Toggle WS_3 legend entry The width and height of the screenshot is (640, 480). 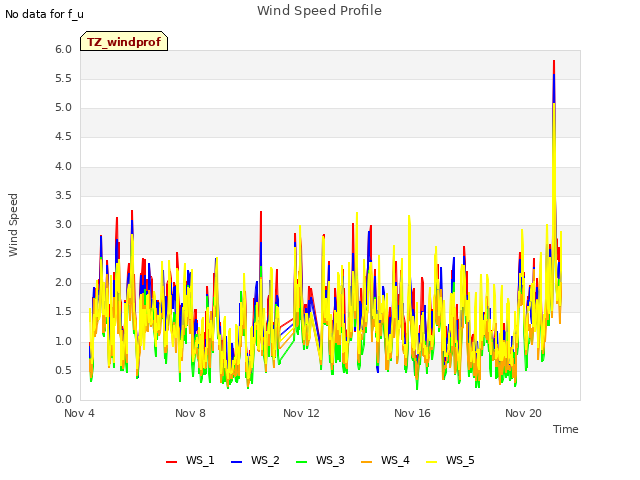click(x=320, y=460)
